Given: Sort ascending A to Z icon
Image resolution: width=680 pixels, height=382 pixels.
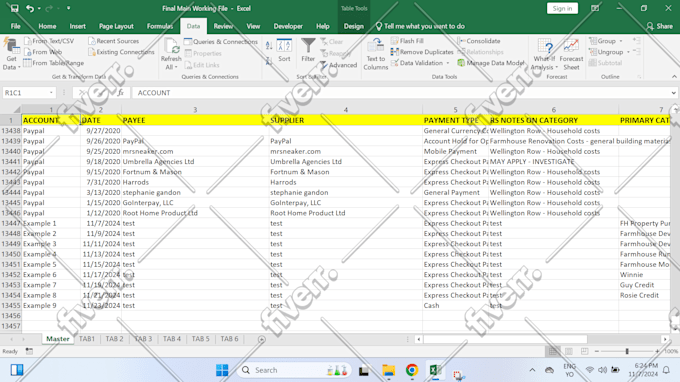Looking at the screenshot, I should 269,45.
